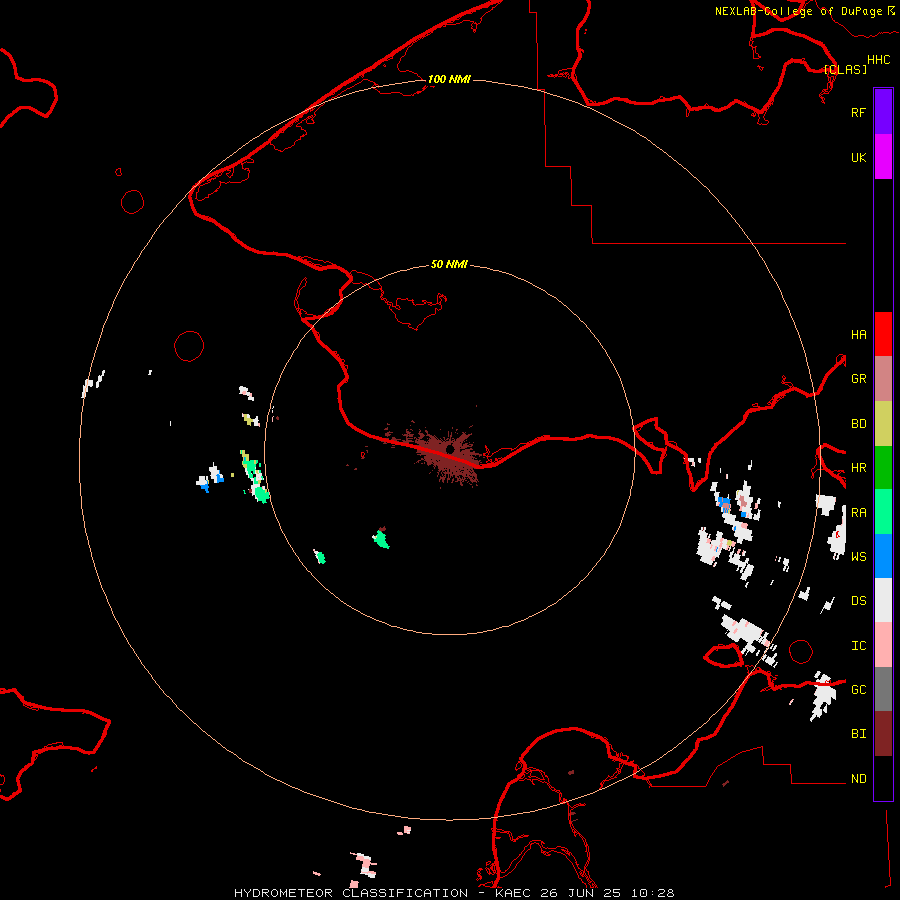Click the HHC product code label
Screen dimensions: 900x900
[878, 60]
